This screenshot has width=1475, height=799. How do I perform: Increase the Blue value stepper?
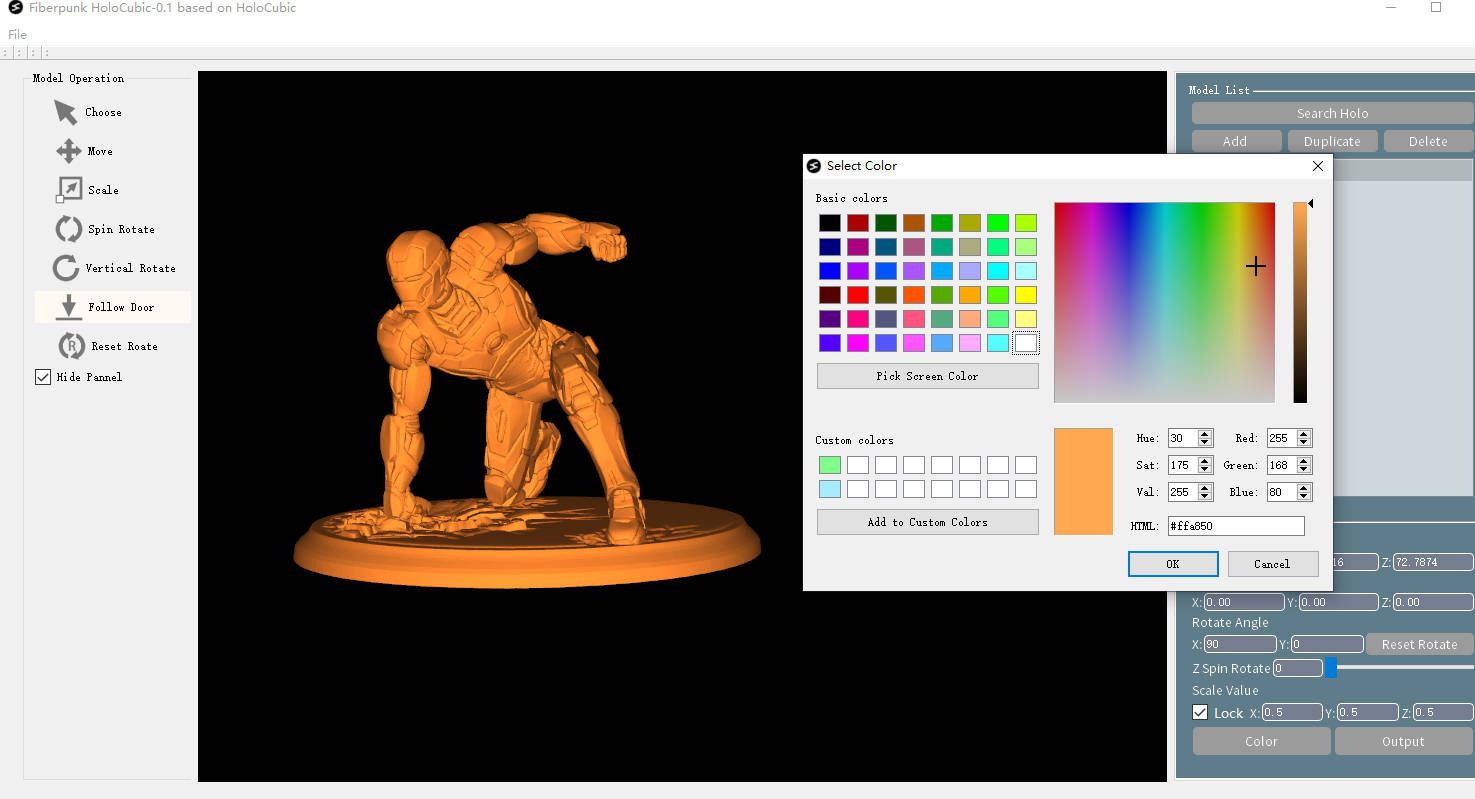point(1304,488)
